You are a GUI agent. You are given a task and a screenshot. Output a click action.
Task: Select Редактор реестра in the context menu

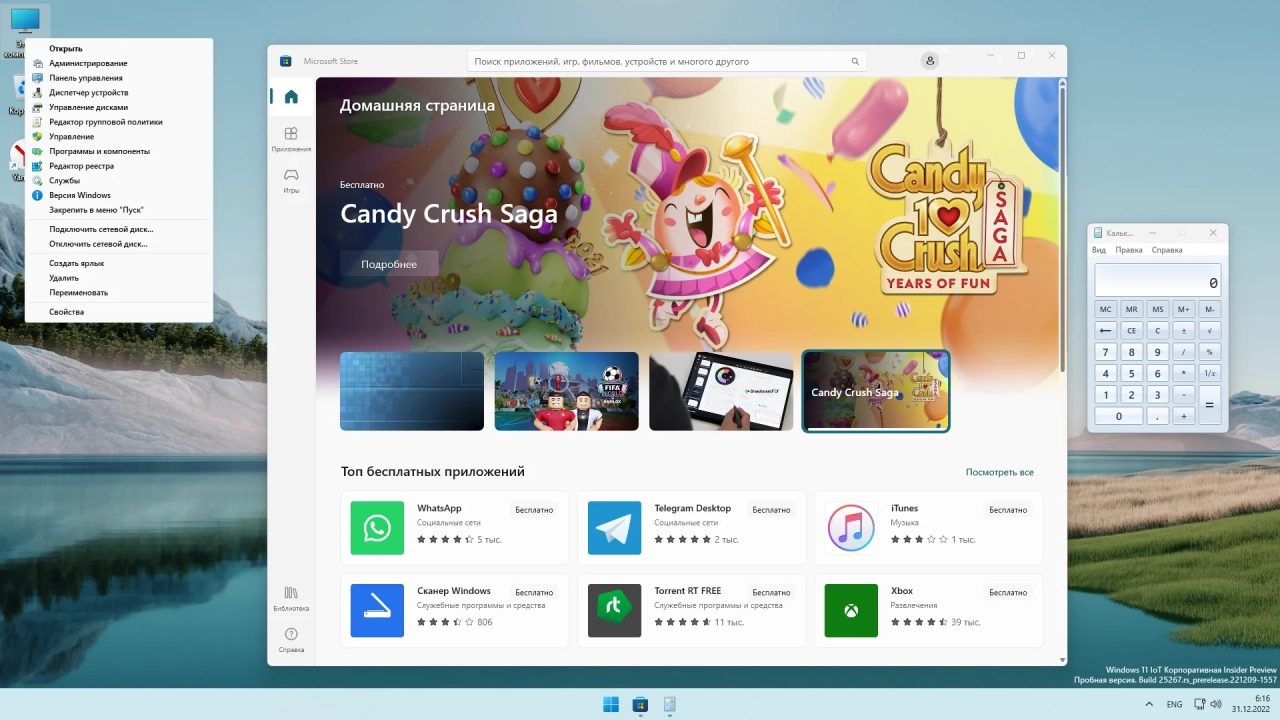click(x=119, y=166)
